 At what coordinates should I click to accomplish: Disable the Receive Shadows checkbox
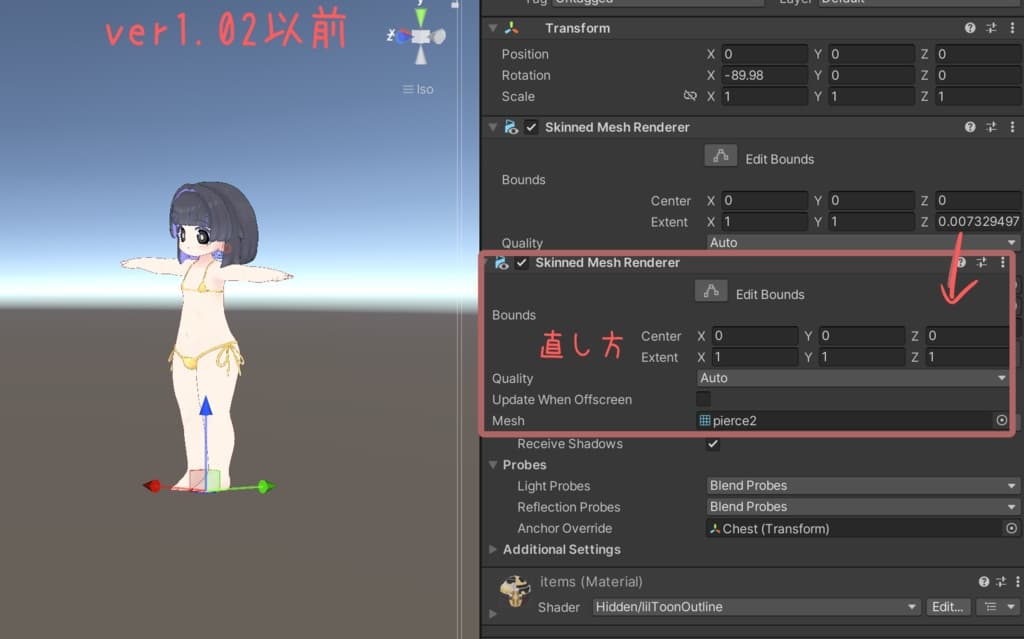click(712, 444)
